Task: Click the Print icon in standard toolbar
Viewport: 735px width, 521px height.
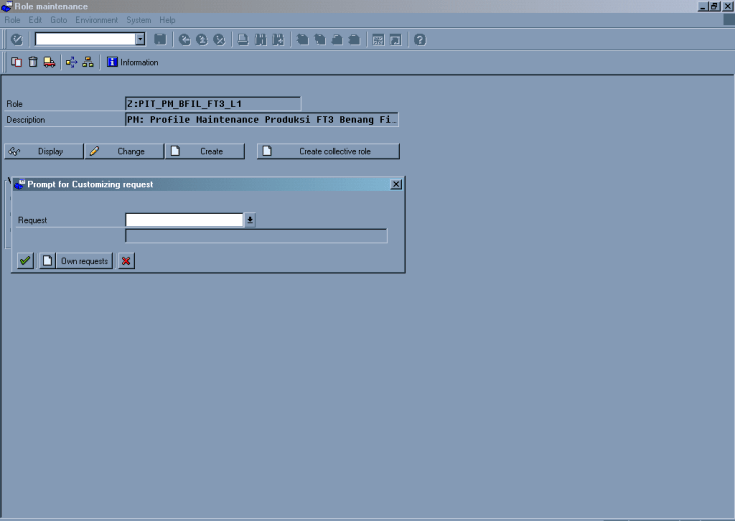Action: point(243,39)
